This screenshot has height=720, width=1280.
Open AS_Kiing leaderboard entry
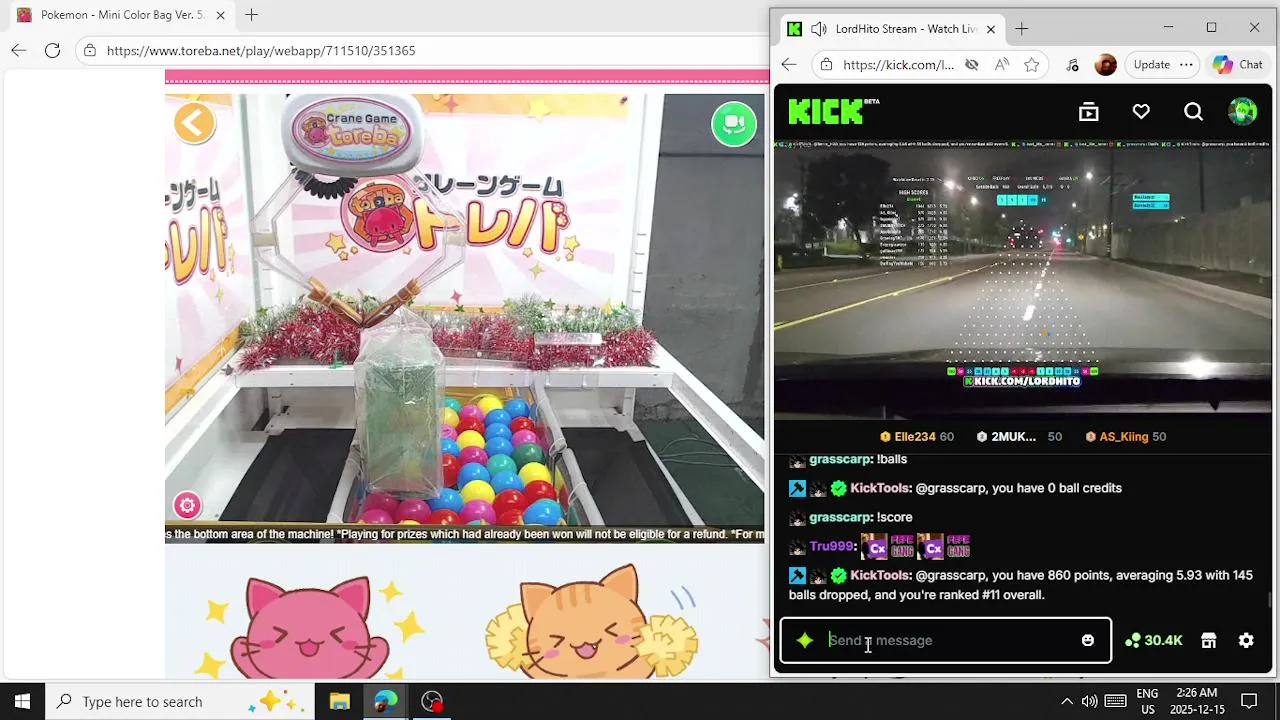[x=1125, y=437]
